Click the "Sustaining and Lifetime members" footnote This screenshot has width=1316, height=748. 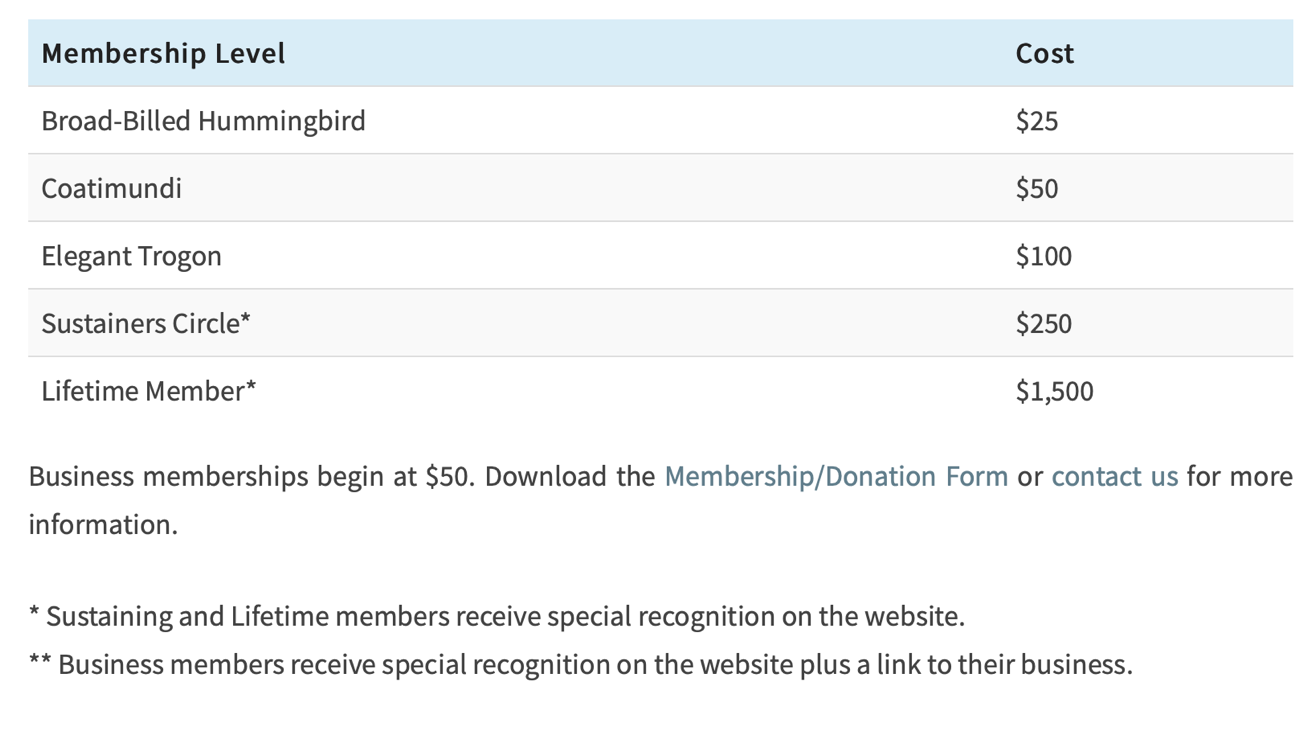pyautogui.click(x=495, y=616)
